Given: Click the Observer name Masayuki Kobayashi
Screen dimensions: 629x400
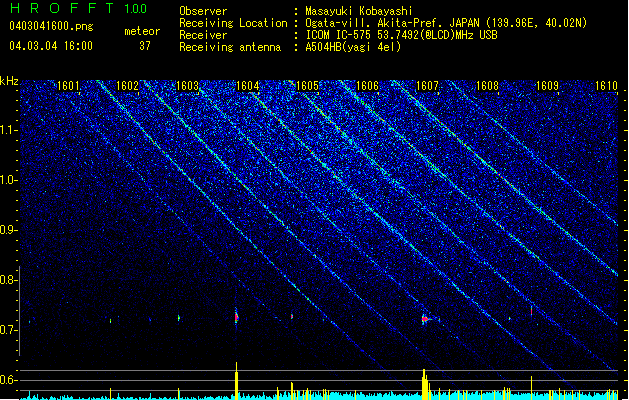Looking at the screenshot, I should [359, 11].
